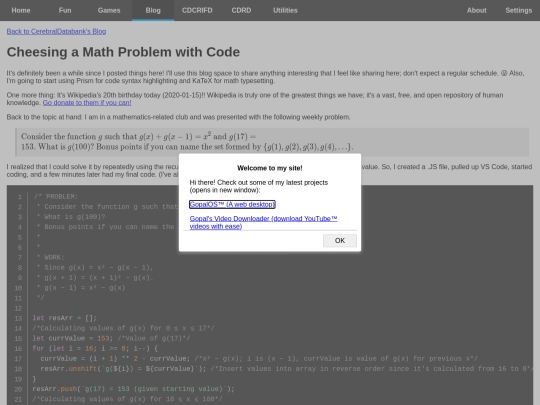Click the 'Welcome to my site!' dialog title
540x405 pixels.
click(x=270, y=168)
